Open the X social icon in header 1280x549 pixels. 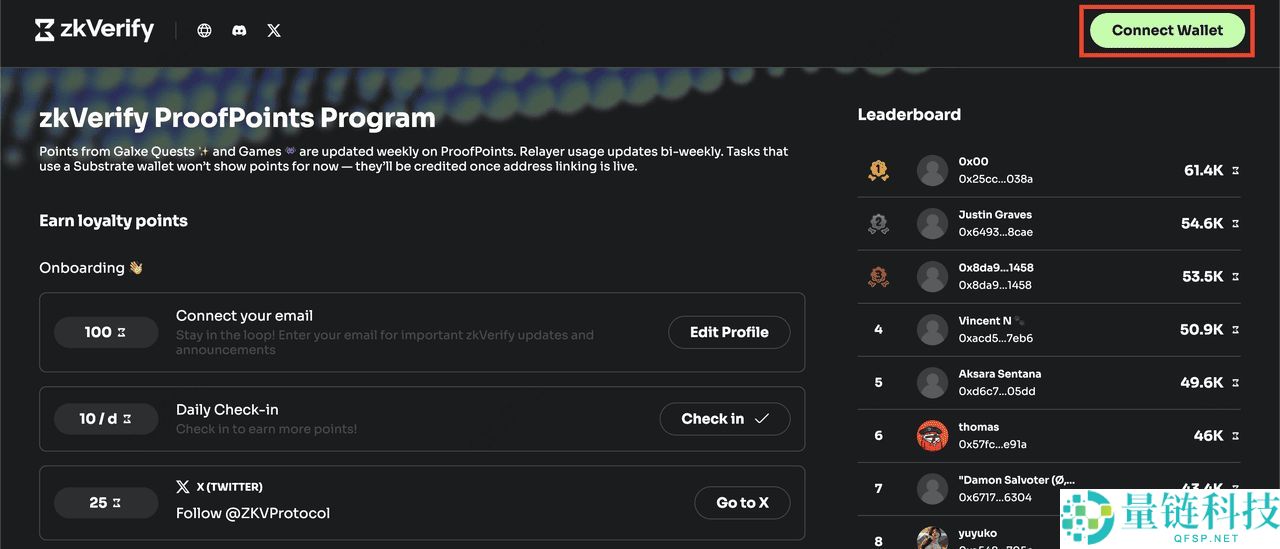point(274,30)
